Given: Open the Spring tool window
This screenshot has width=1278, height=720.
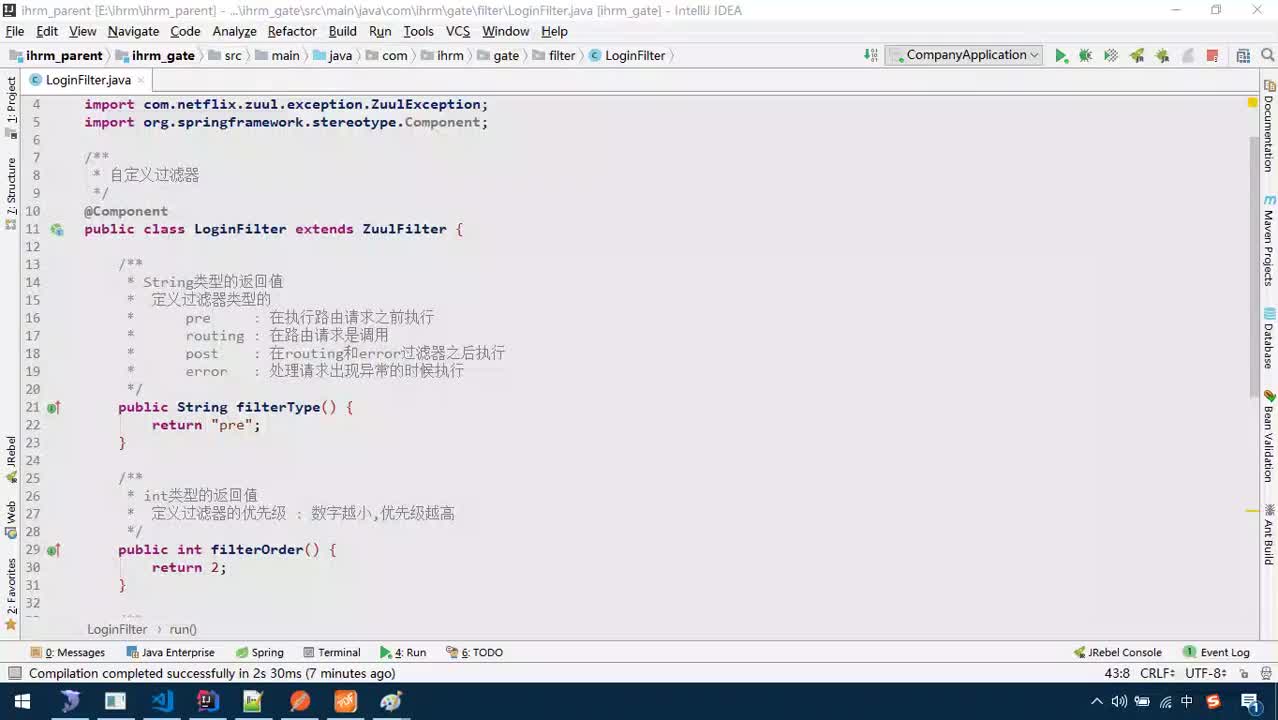Looking at the screenshot, I should (260, 652).
